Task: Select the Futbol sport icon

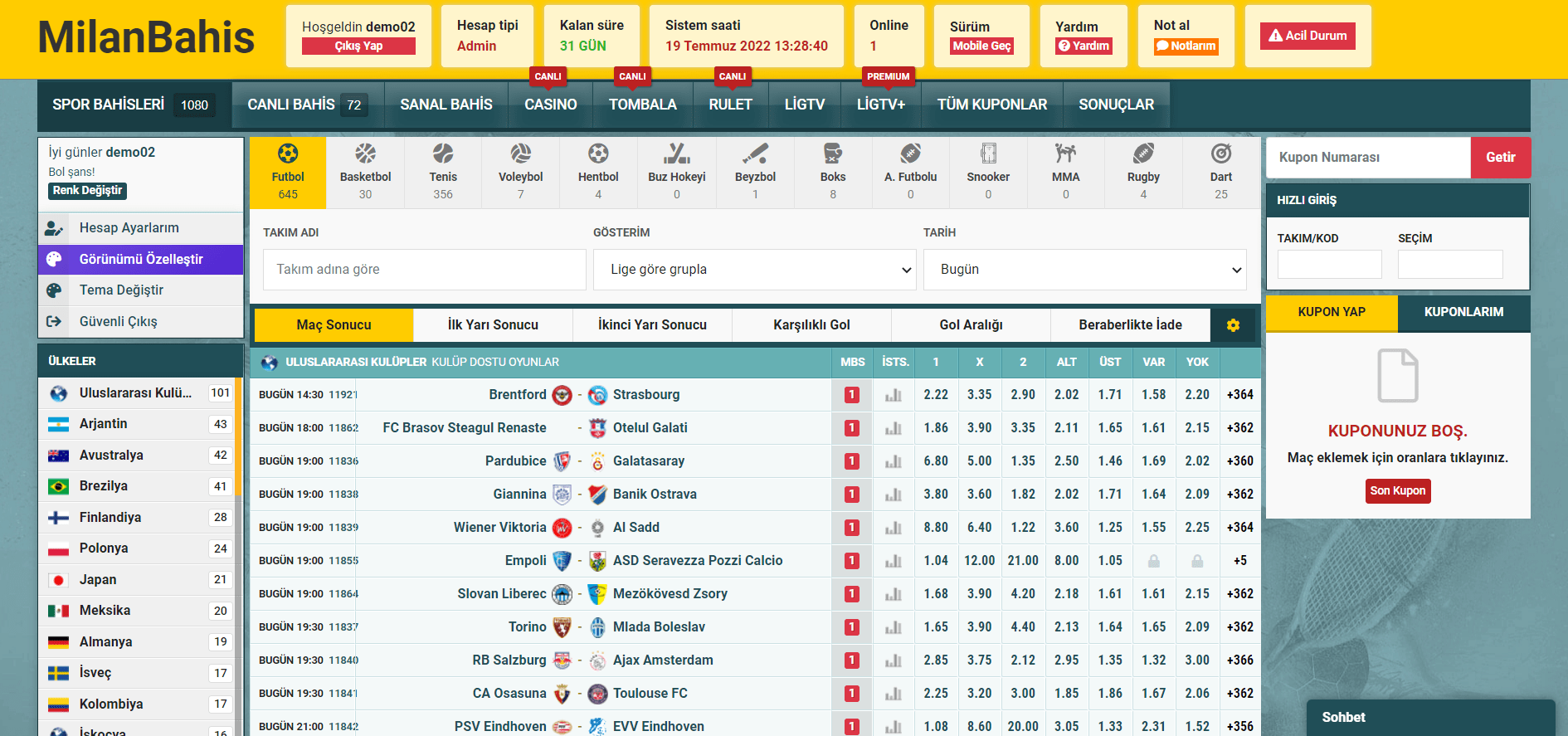Action: point(288,154)
